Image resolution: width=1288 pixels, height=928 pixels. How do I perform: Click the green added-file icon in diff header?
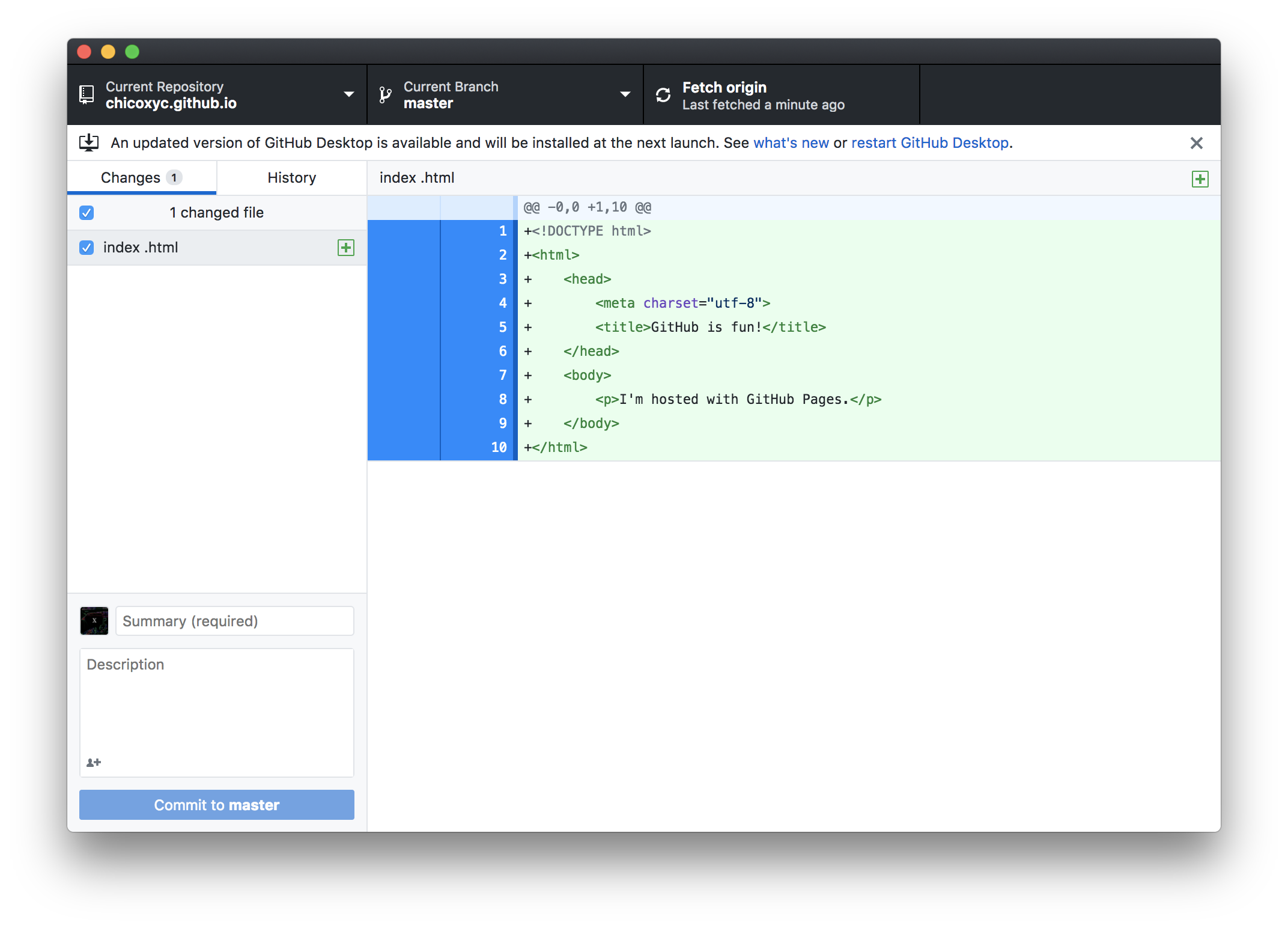tap(1200, 179)
